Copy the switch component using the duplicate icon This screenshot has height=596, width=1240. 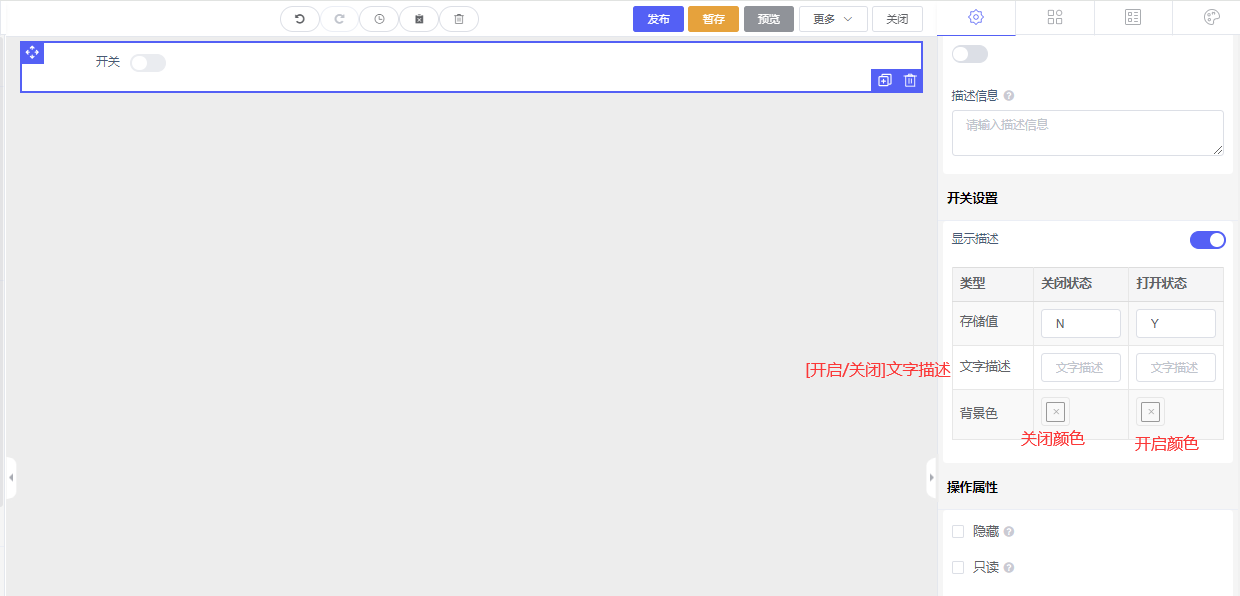(884, 80)
